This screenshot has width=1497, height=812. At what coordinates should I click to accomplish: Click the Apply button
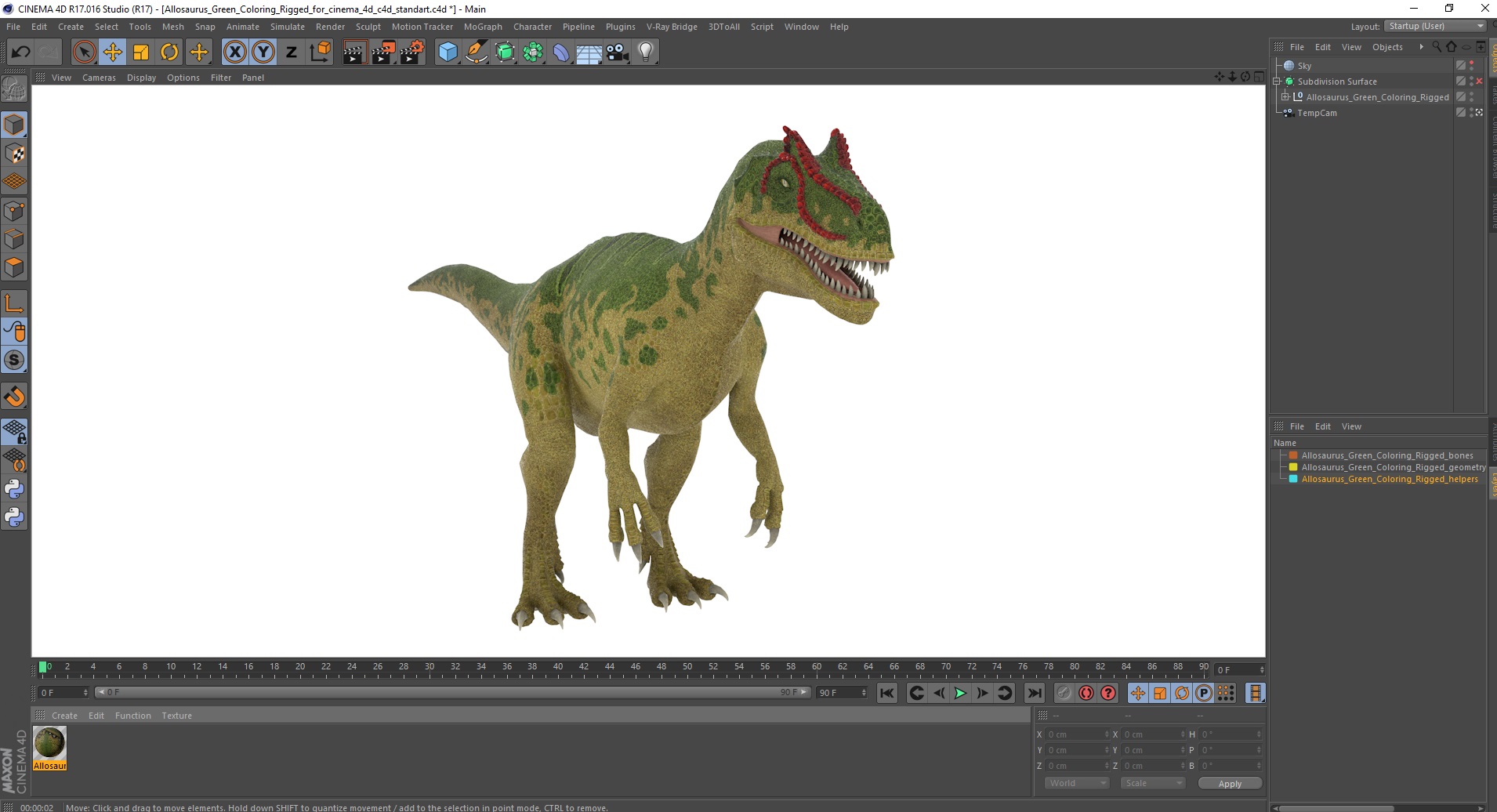pos(1230,784)
